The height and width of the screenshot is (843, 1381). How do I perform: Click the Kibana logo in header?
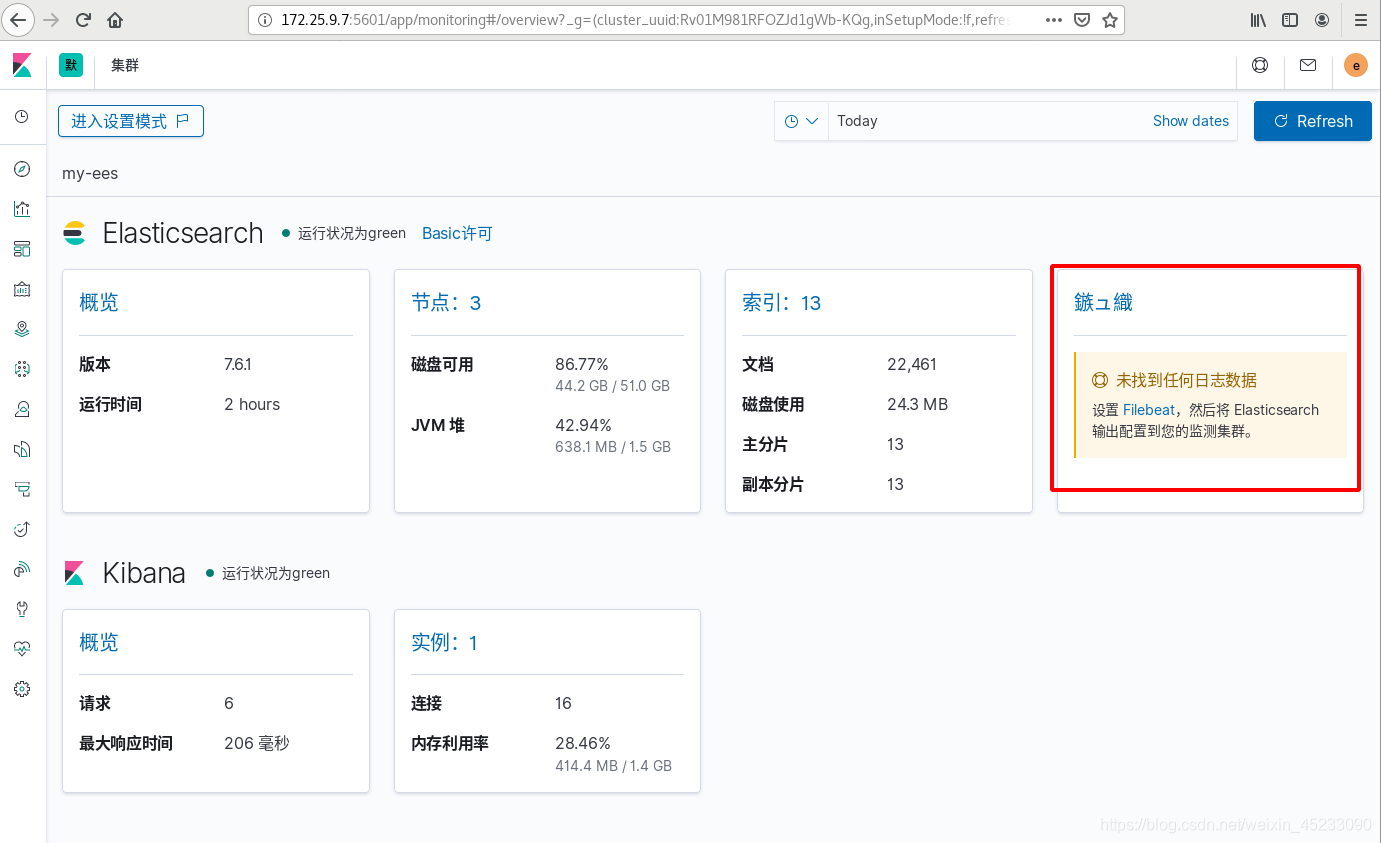coord(22,66)
